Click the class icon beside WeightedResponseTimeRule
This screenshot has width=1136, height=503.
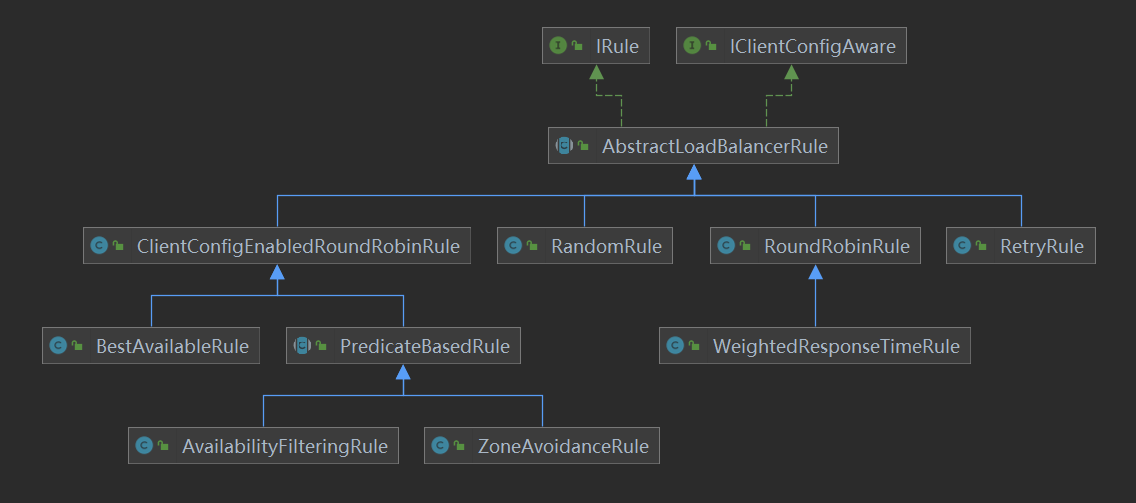(x=675, y=347)
